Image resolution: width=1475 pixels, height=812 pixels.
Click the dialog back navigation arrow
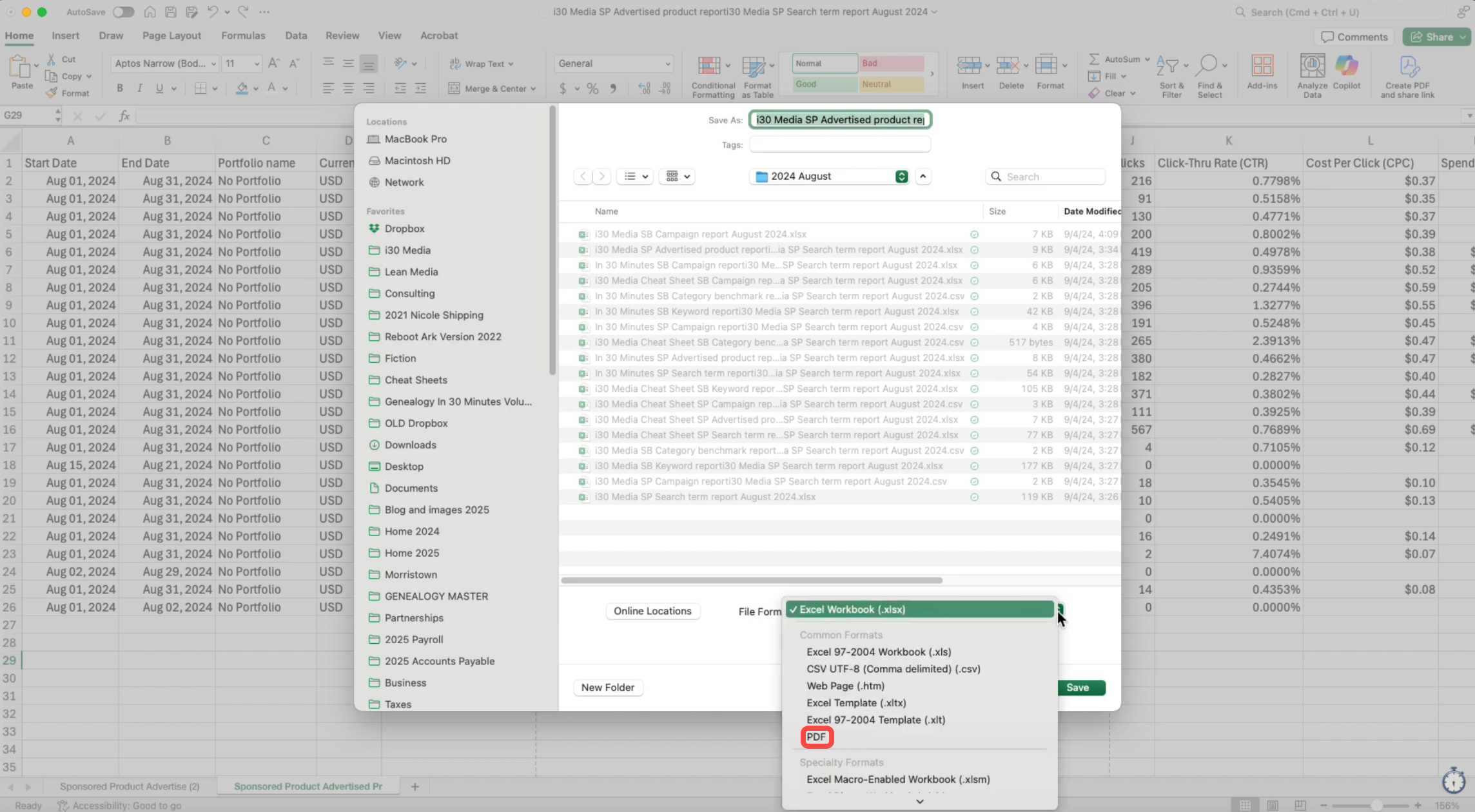[x=583, y=176]
